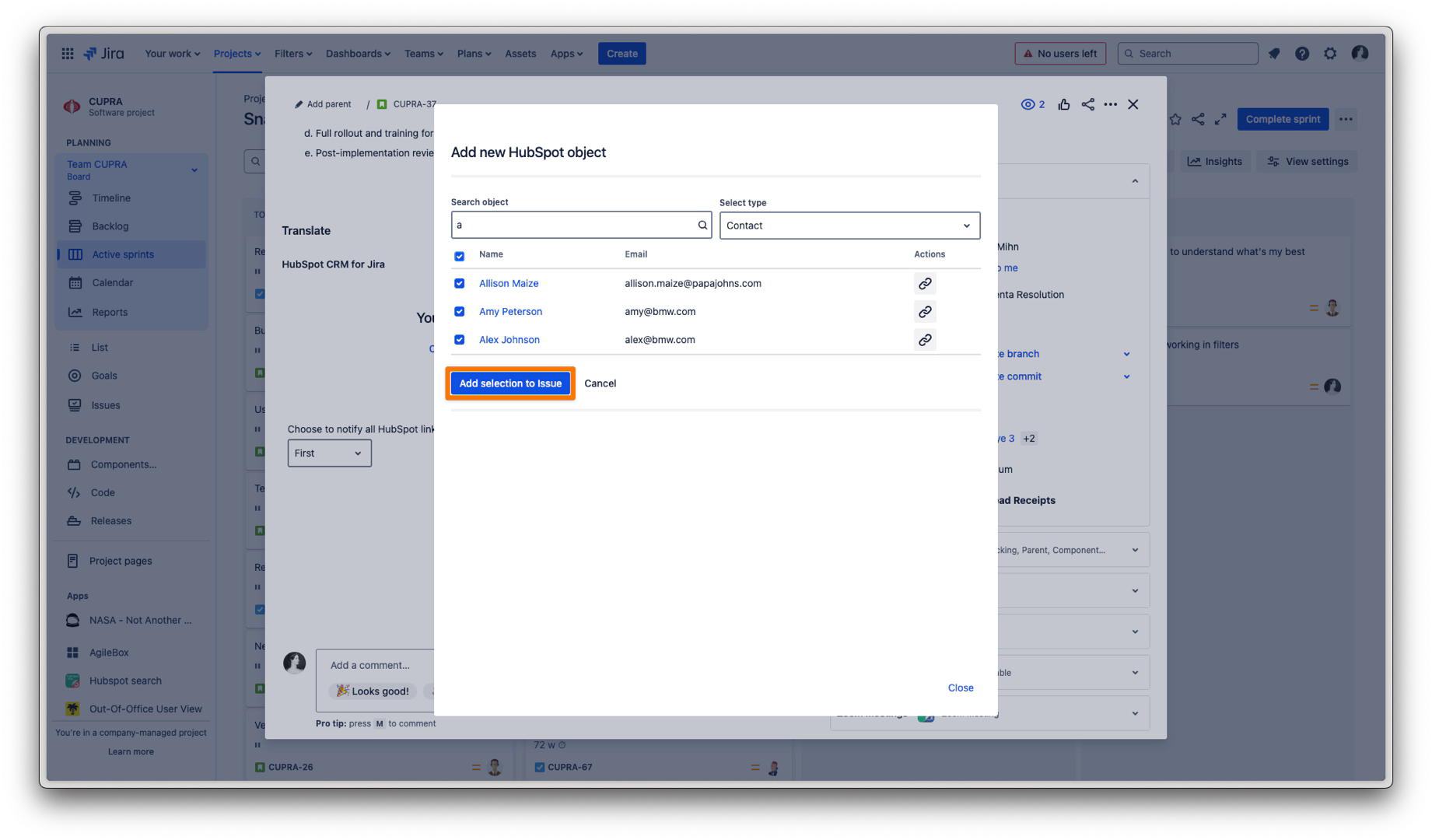The height and width of the screenshot is (840, 1432).
Task: Expand the Team CUPRA board chevron
Action: pos(194,170)
